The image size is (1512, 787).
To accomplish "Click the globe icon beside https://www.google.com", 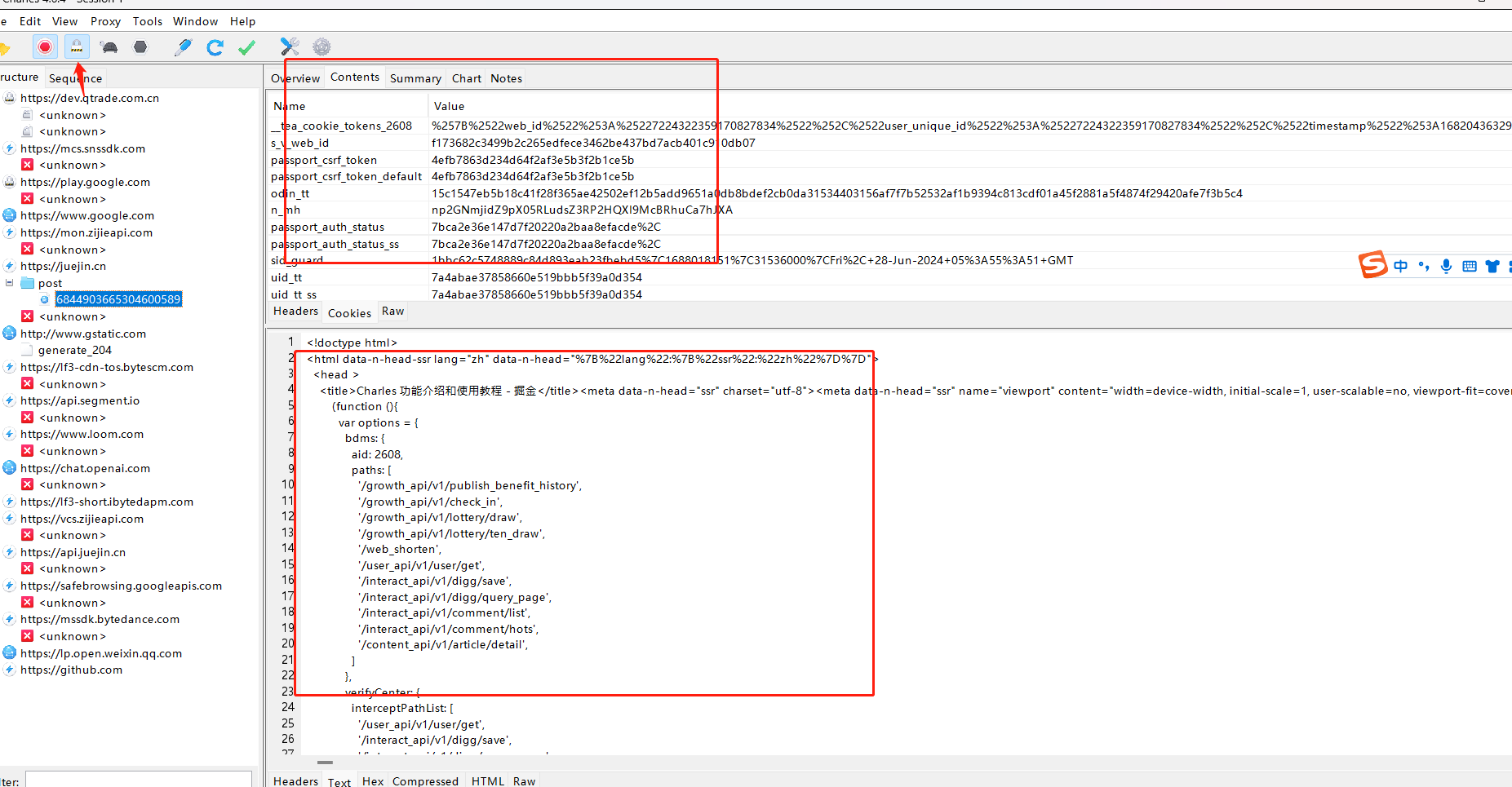I will tap(10, 215).
